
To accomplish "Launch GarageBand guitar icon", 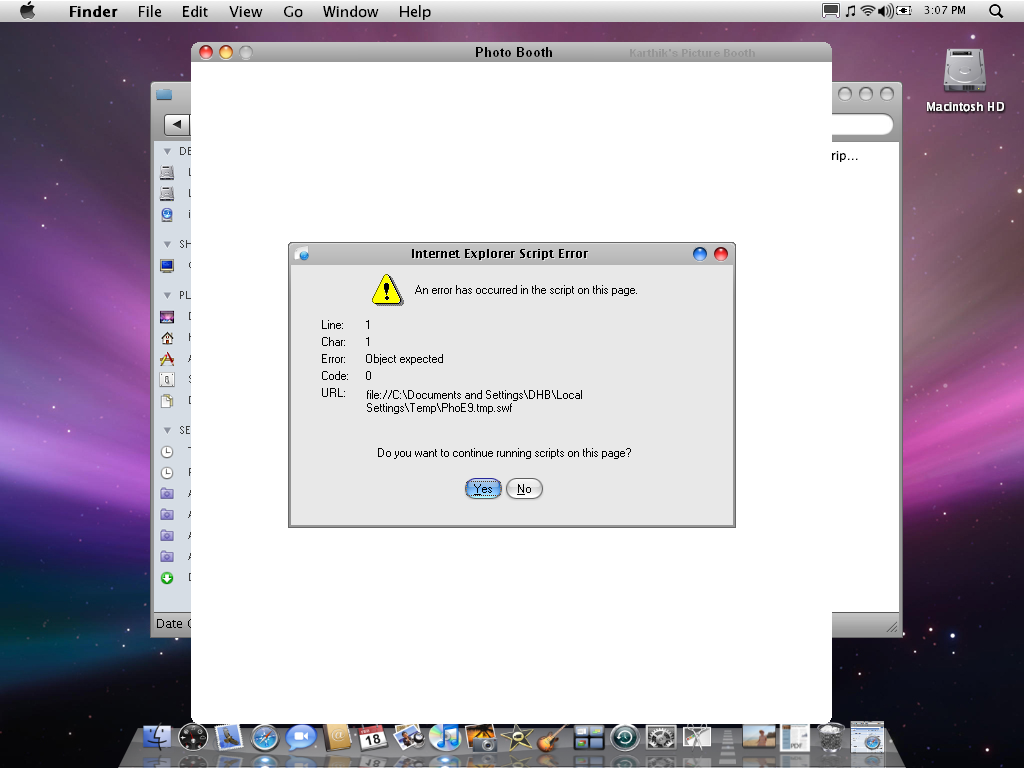I will pyautogui.click(x=552, y=738).
